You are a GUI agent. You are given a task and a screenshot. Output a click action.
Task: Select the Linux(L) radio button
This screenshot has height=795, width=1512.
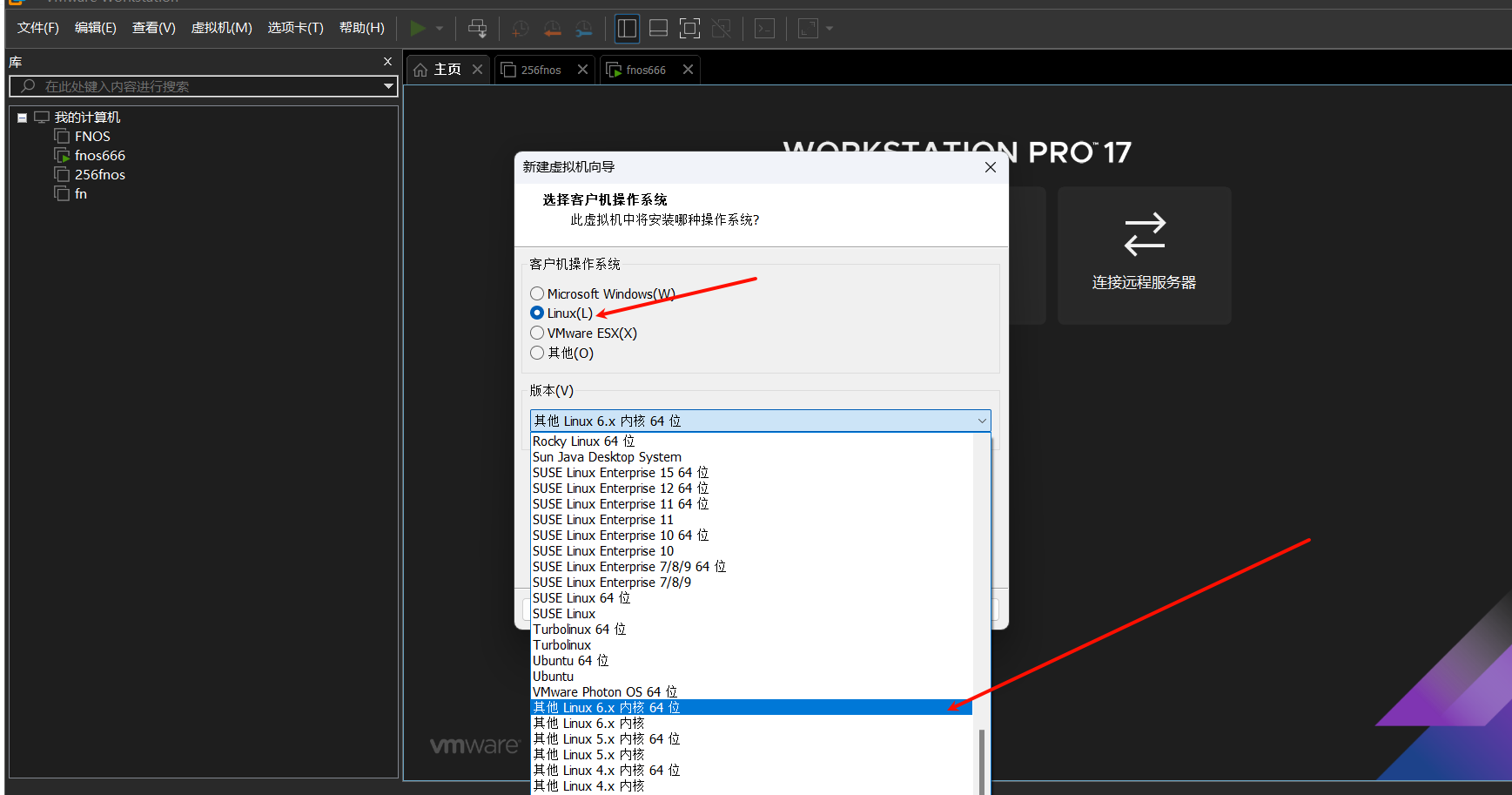coord(537,313)
